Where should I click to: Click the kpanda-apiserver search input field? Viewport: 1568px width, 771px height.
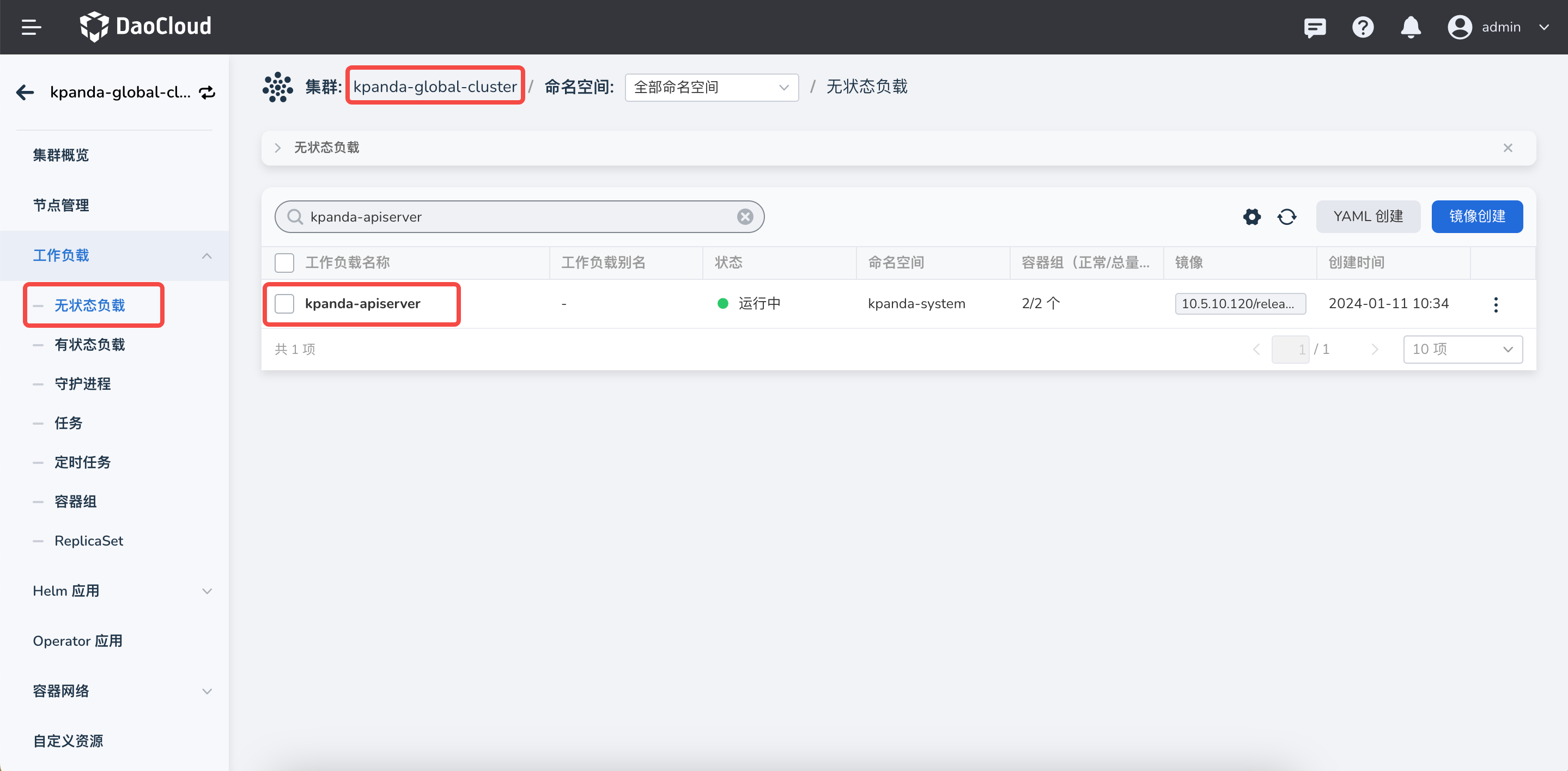(x=519, y=216)
